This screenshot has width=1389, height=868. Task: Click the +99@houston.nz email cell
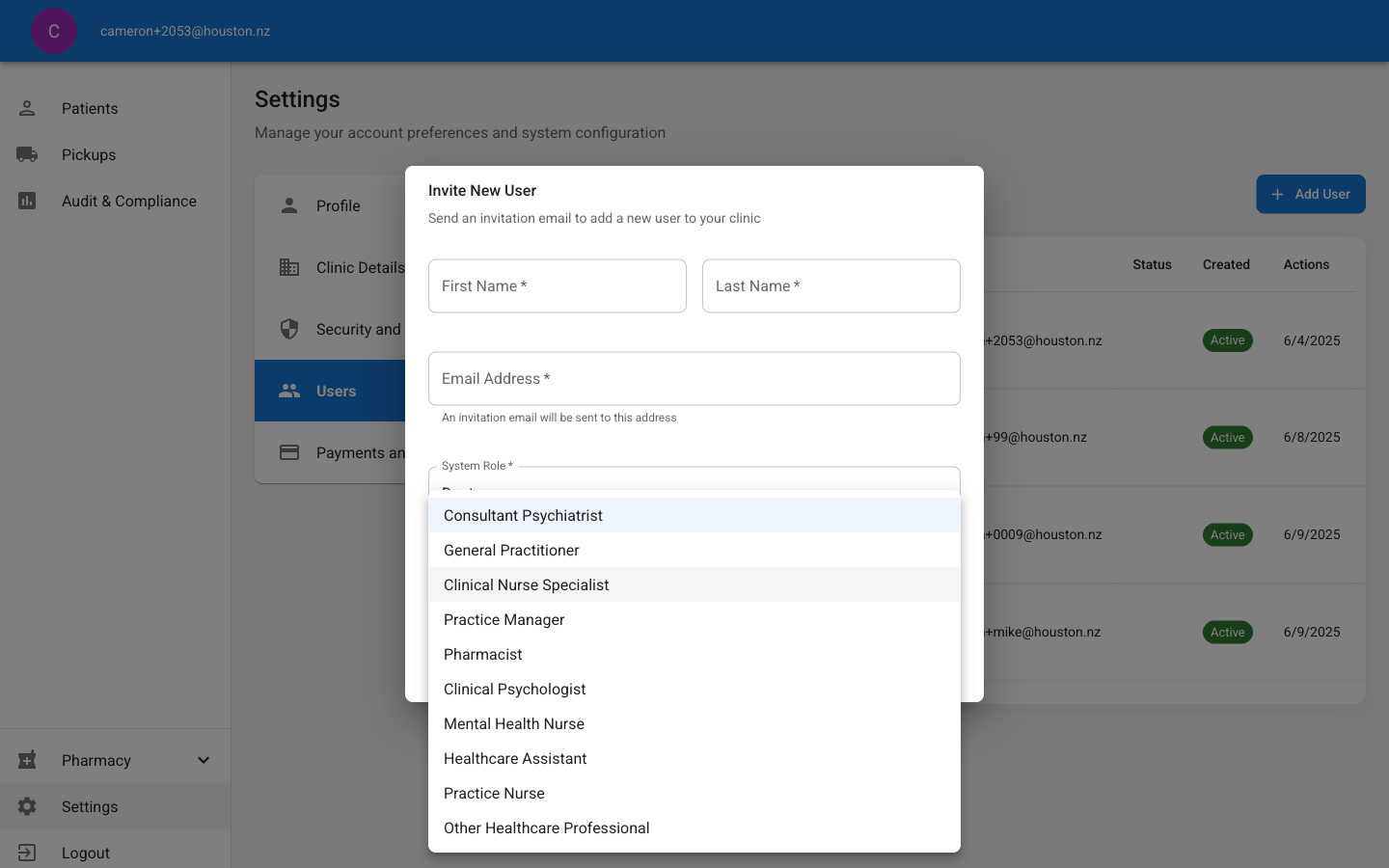1035,437
